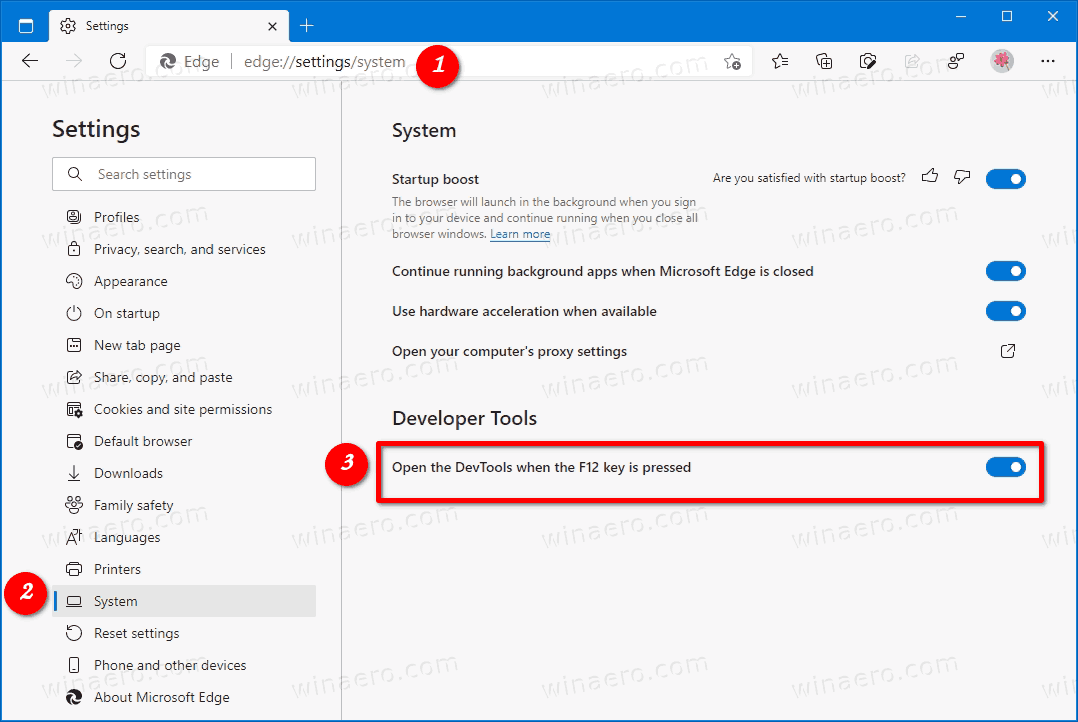The height and width of the screenshot is (722, 1078).
Task: Open Downloads settings
Action: 184,473
